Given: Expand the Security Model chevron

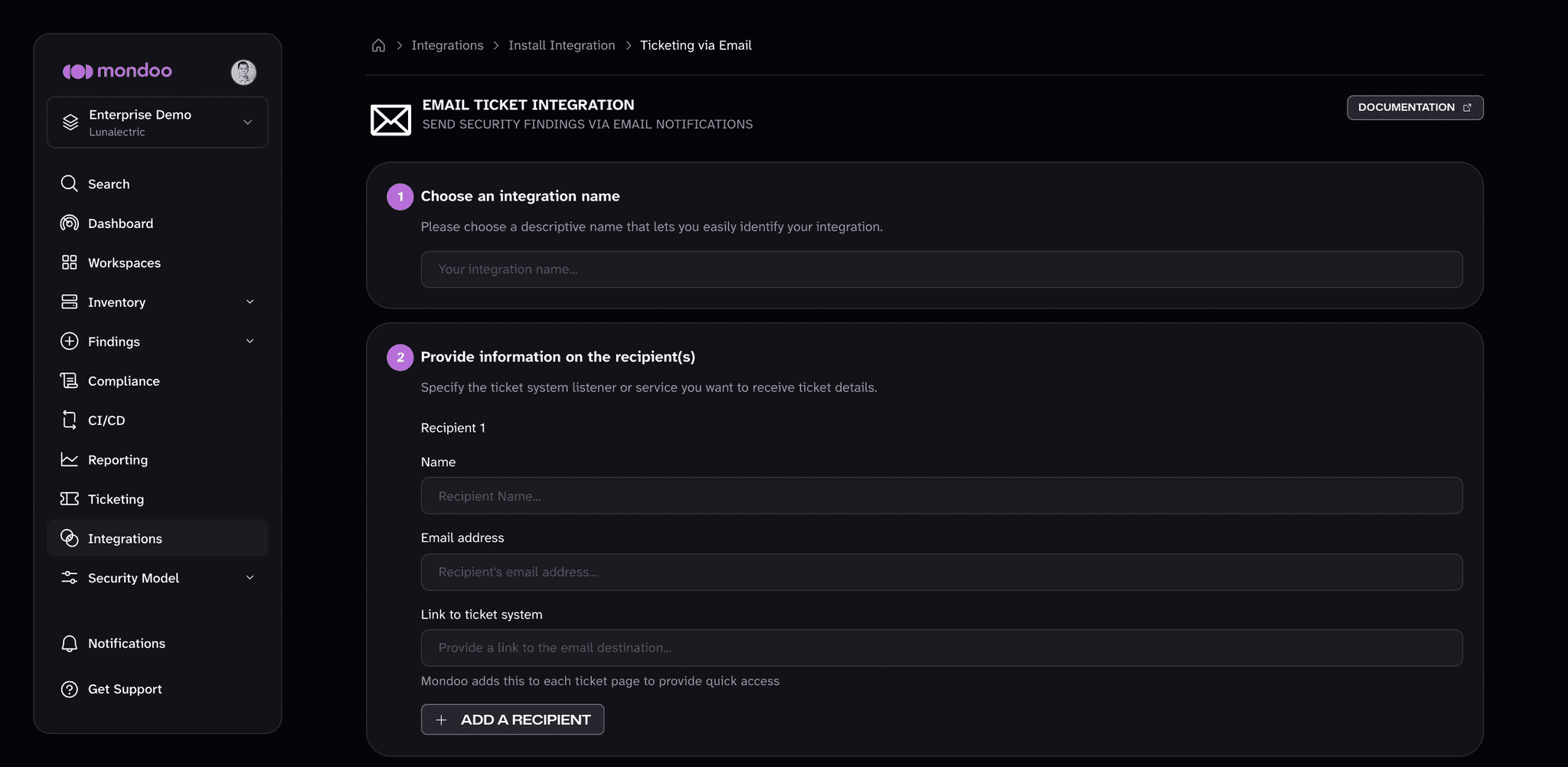Looking at the screenshot, I should tap(250, 578).
